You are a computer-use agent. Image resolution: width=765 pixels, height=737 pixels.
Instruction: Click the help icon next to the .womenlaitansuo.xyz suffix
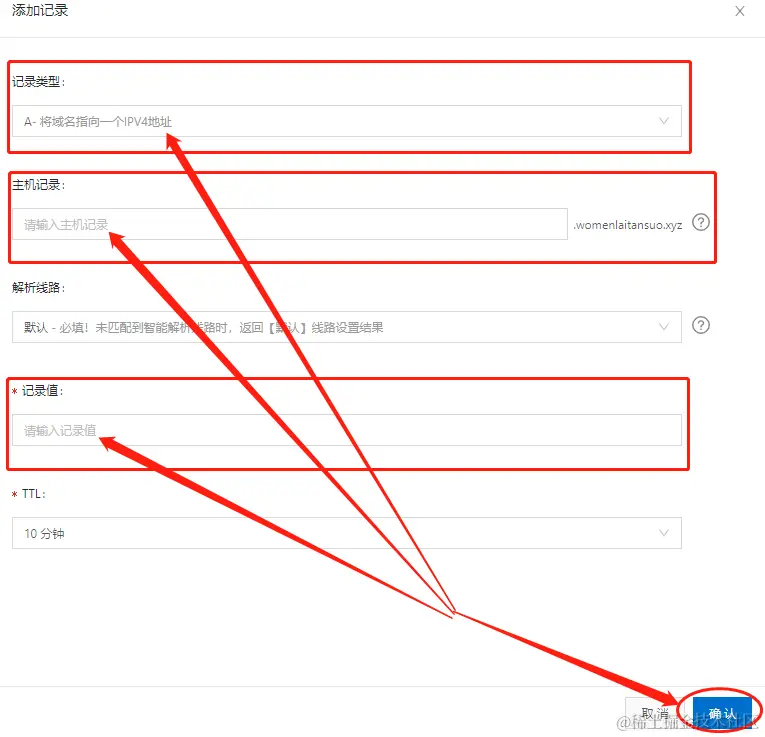[x=701, y=222]
